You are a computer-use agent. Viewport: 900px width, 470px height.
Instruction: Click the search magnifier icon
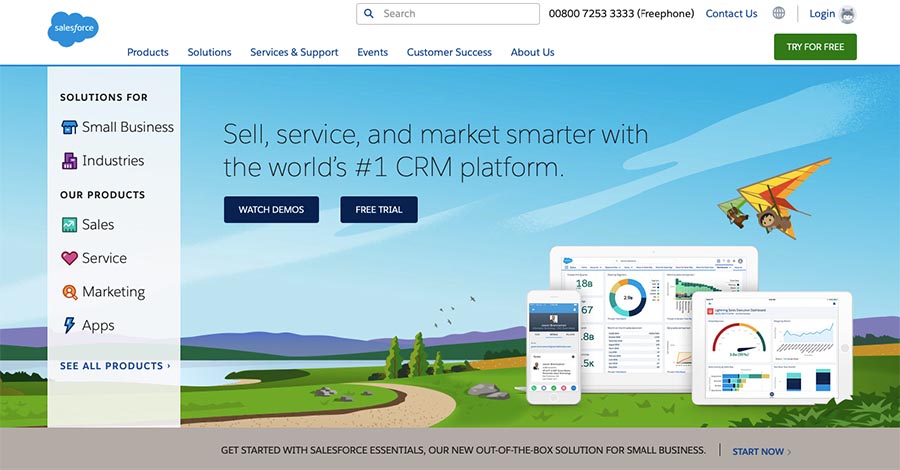[369, 13]
